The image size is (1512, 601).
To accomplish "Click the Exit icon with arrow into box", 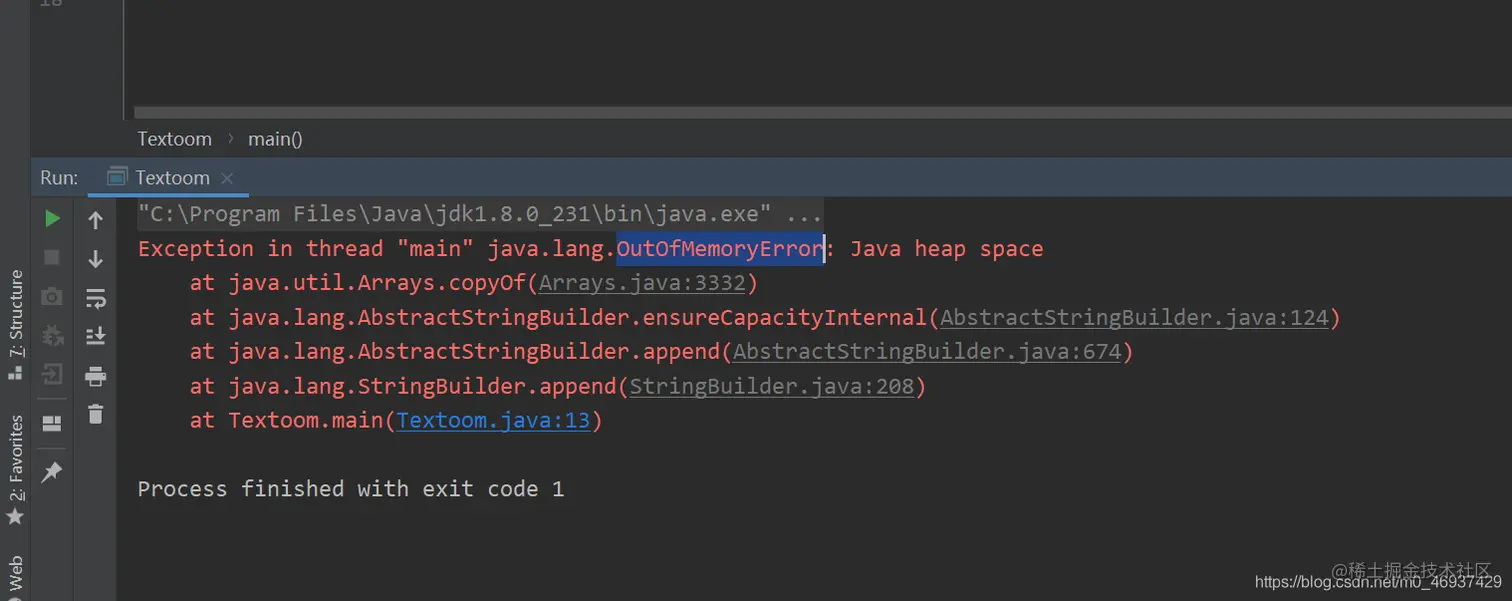I will [52, 375].
